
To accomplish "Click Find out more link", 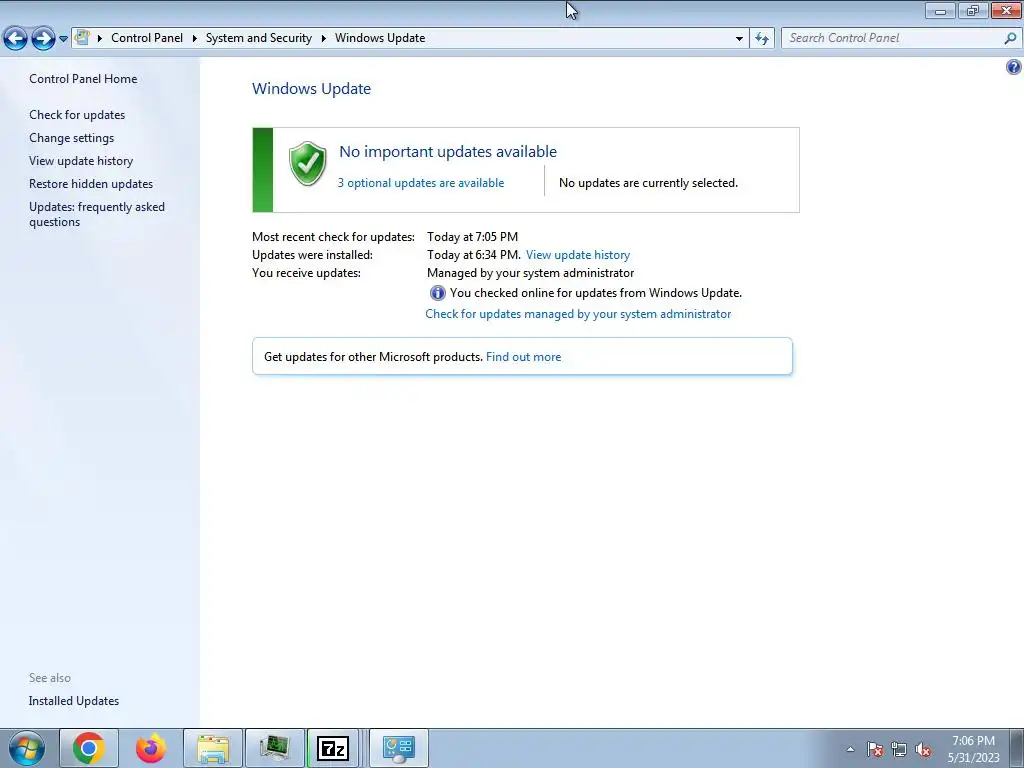I will click(523, 357).
